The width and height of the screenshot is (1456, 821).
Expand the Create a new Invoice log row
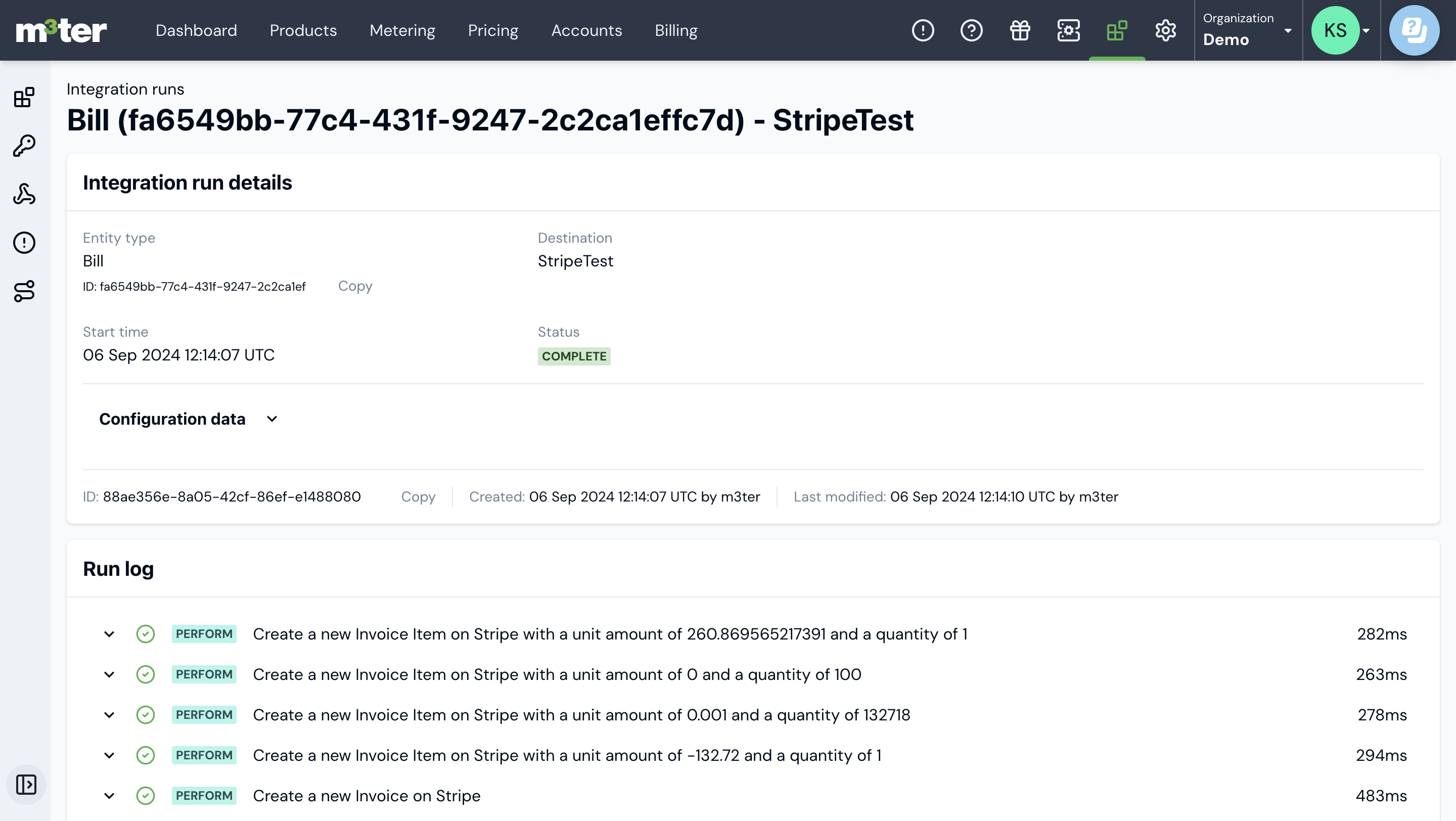pos(109,796)
